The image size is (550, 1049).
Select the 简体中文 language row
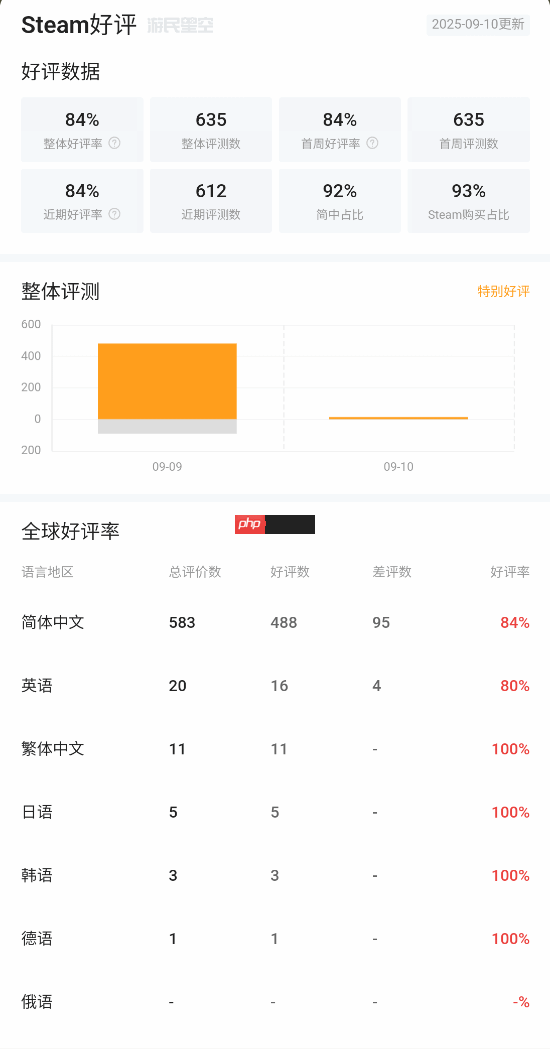pyautogui.click(x=275, y=623)
